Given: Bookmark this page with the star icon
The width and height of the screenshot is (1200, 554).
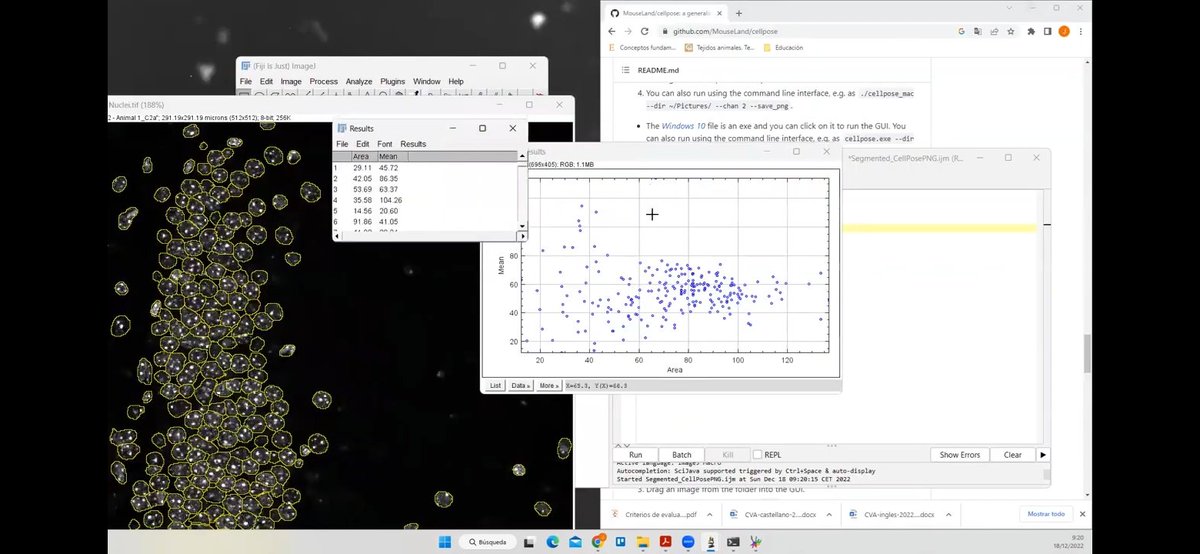Looking at the screenshot, I should pos(1013,32).
